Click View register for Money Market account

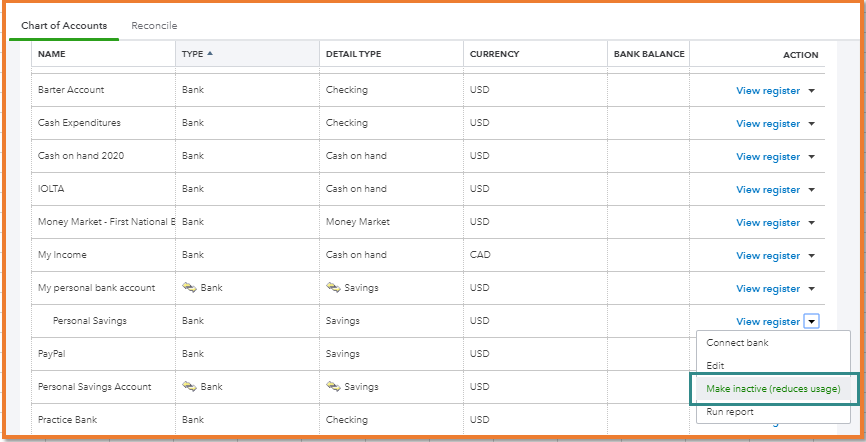tap(767, 223)
